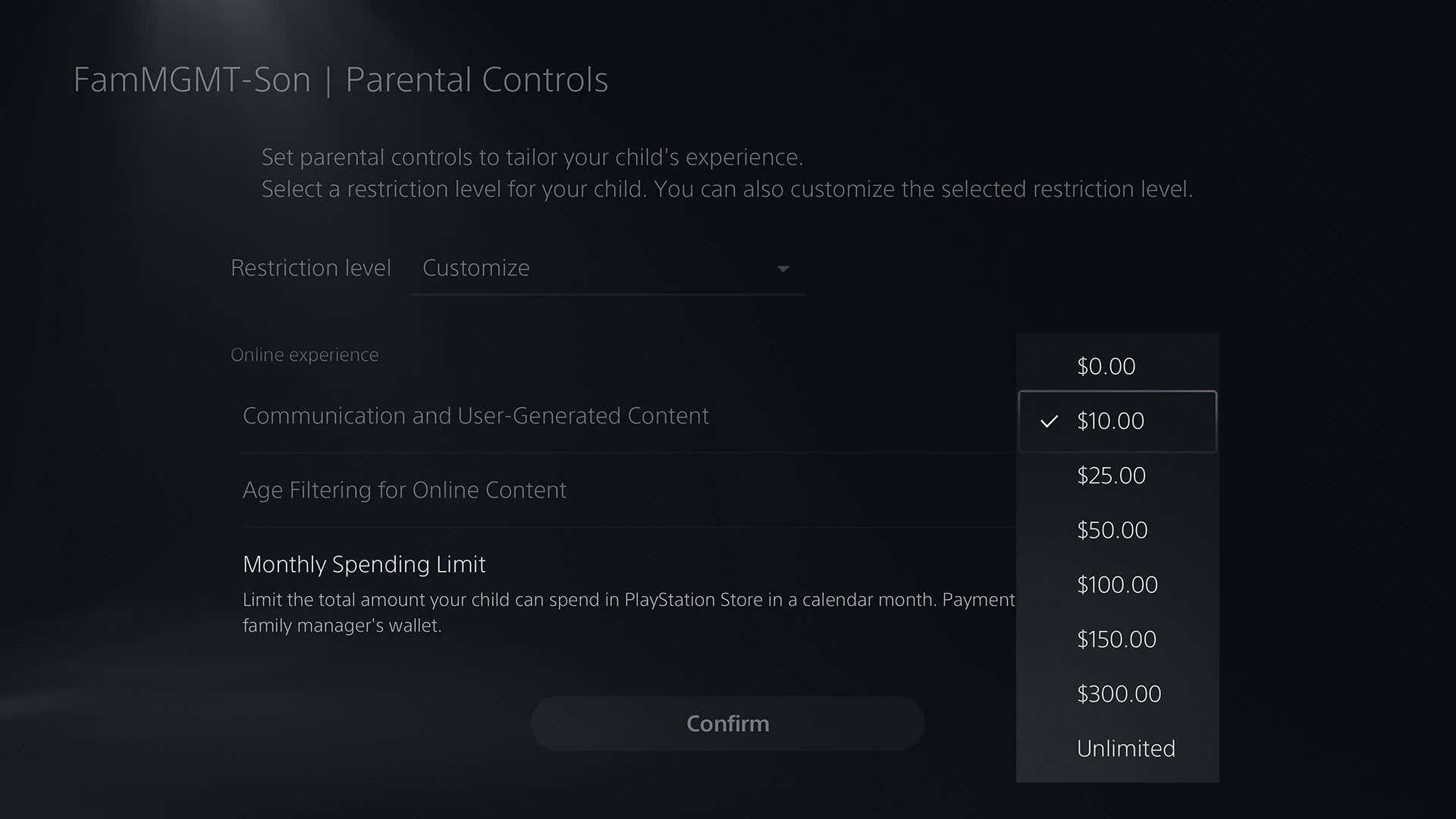Pick the $100.00 limit option
The height and width of the screenshot is (819, 1456).
1117,585
